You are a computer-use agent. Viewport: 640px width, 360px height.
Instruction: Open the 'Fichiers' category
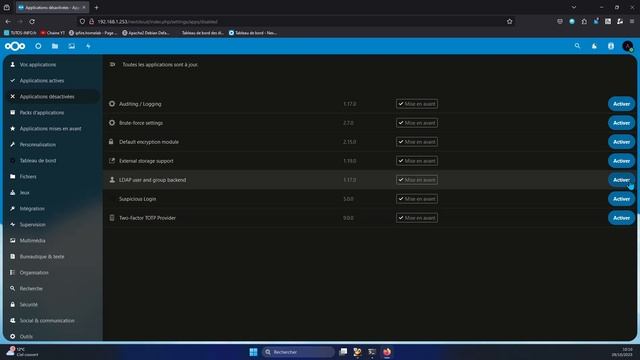(x=52, y=176)
